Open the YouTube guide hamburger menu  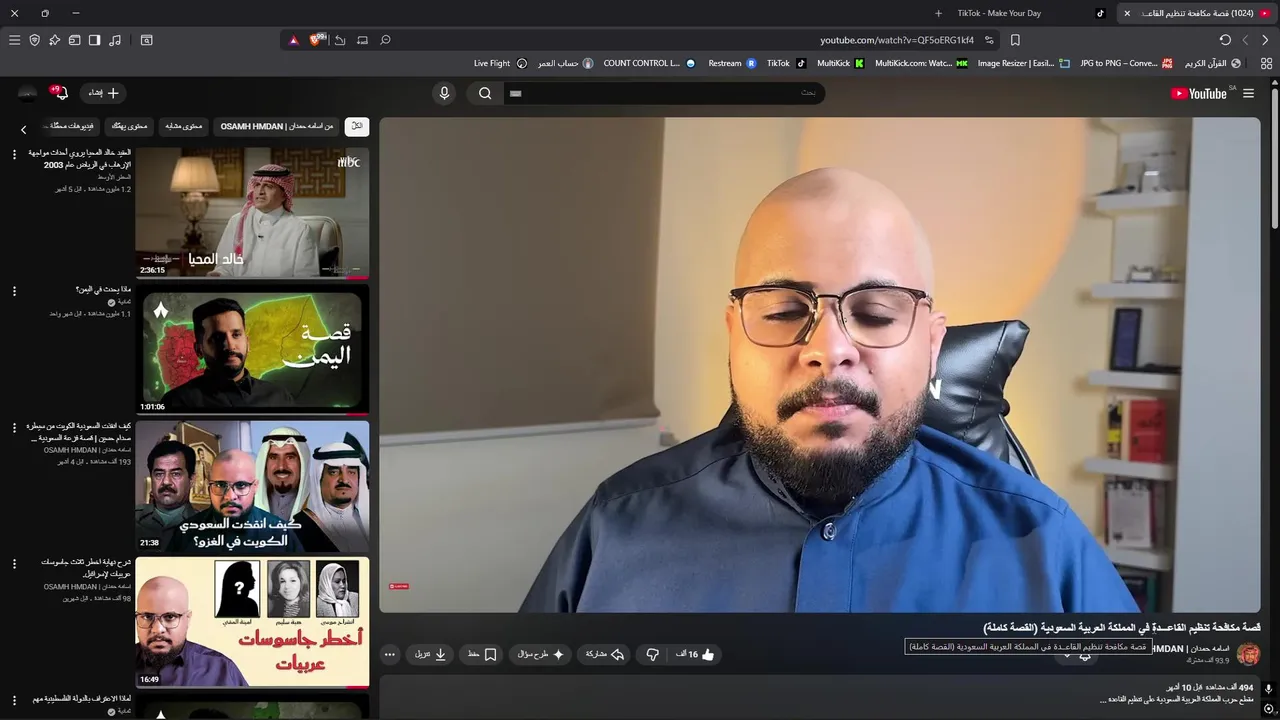coord(1248,93)
